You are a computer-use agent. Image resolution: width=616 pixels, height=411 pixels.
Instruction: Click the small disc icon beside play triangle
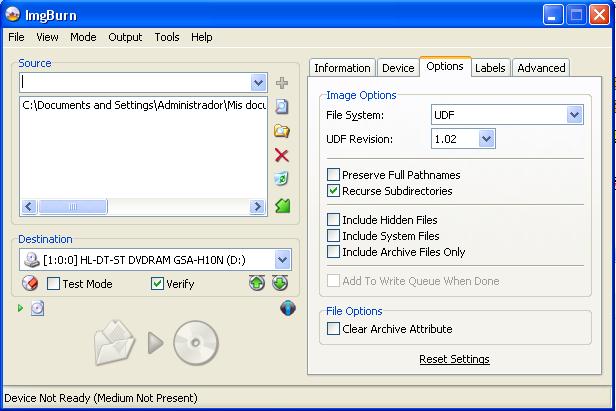tap(37, 308)
